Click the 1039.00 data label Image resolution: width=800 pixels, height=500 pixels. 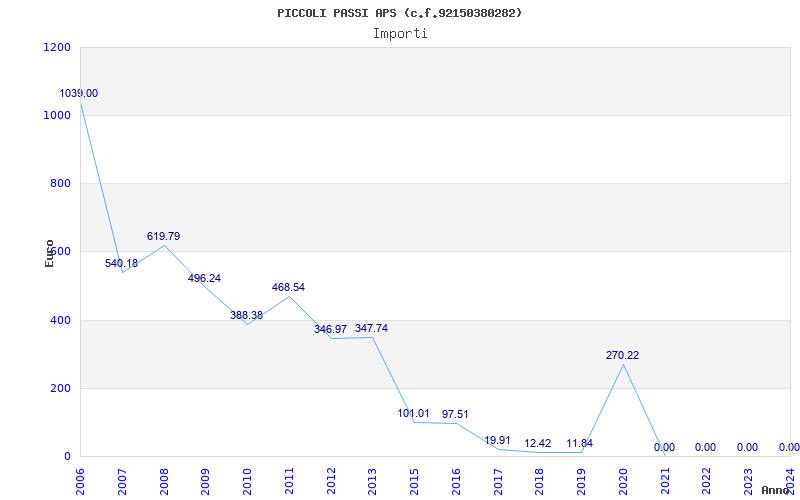click(x=79, y=93)
